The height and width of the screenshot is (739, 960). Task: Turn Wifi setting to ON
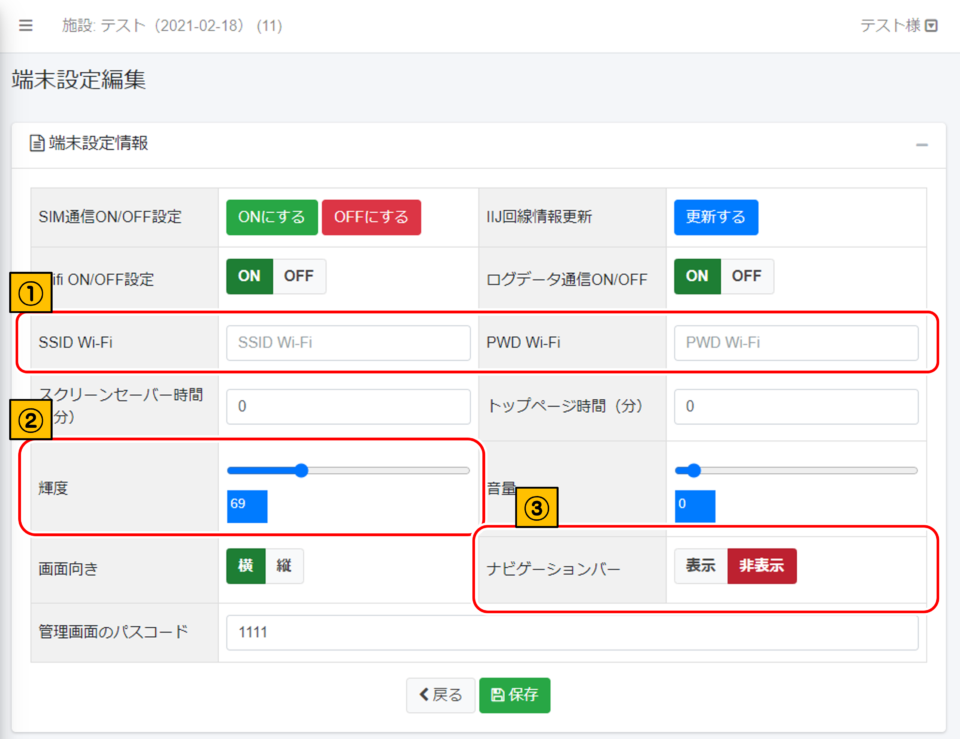pos(249,276)
